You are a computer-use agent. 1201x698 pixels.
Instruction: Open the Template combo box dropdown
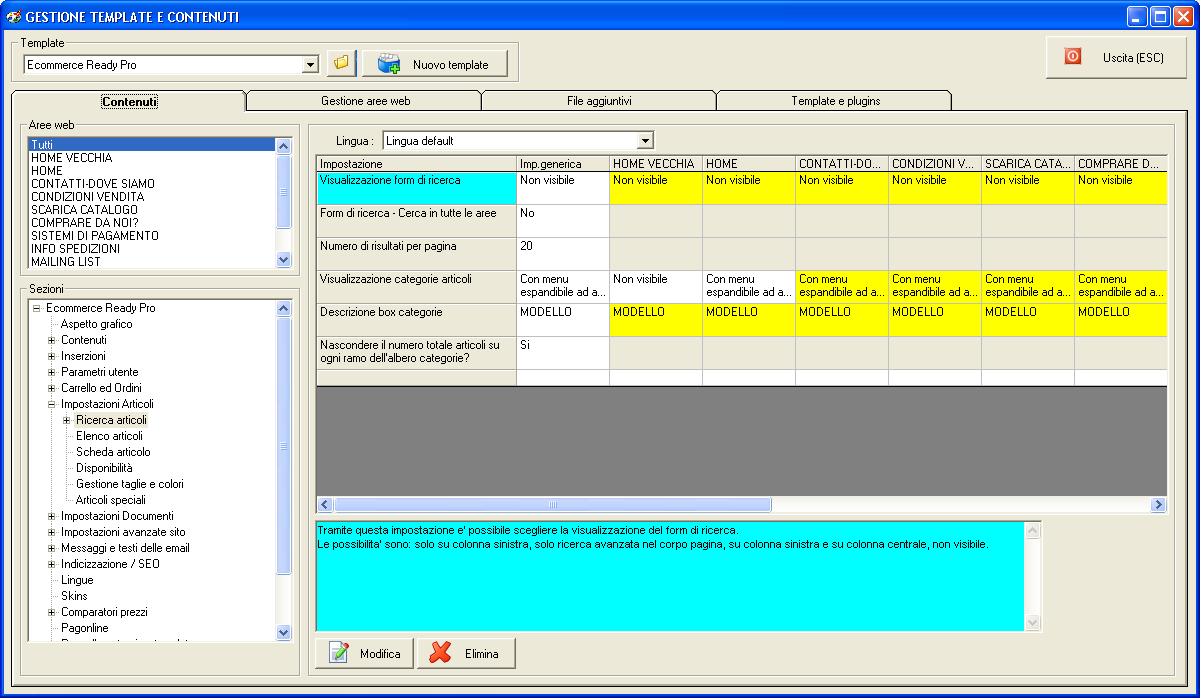[x=310, y=65]
